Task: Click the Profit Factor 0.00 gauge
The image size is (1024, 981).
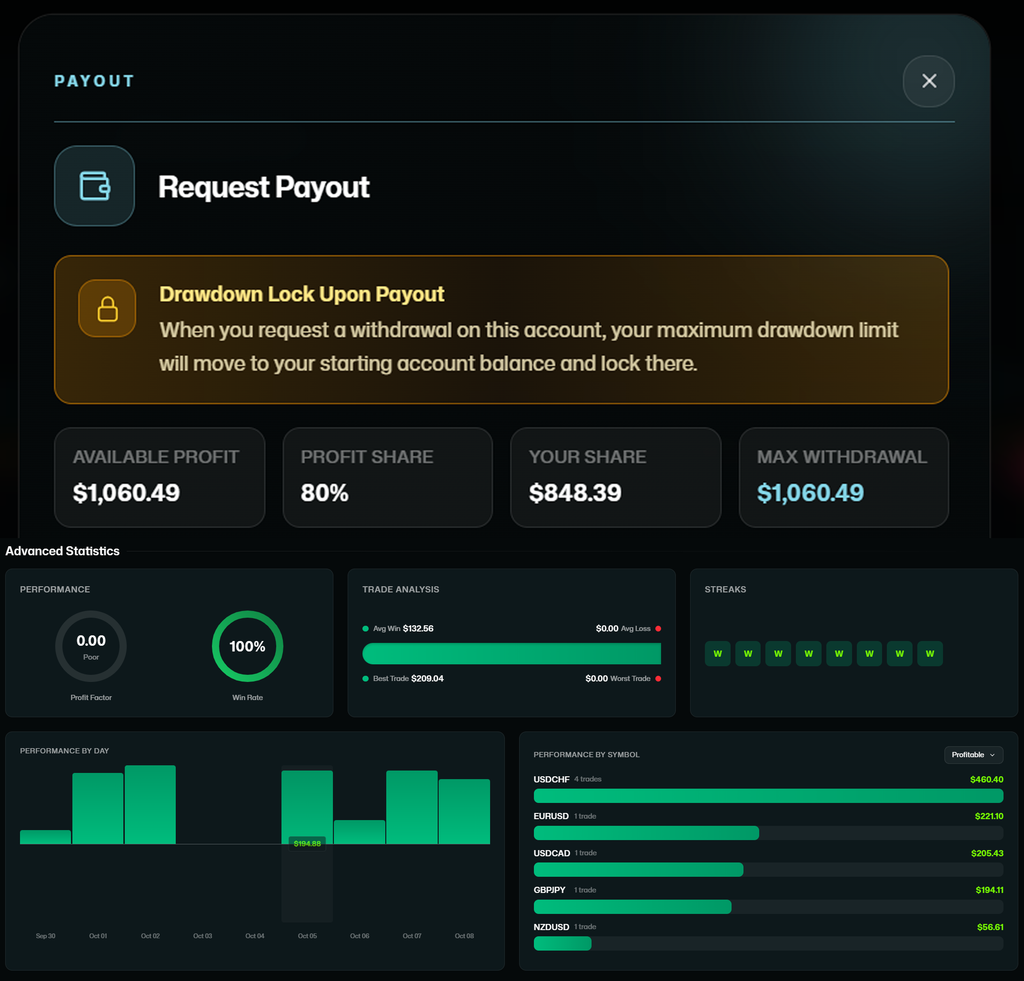Action: pos(91,646)
